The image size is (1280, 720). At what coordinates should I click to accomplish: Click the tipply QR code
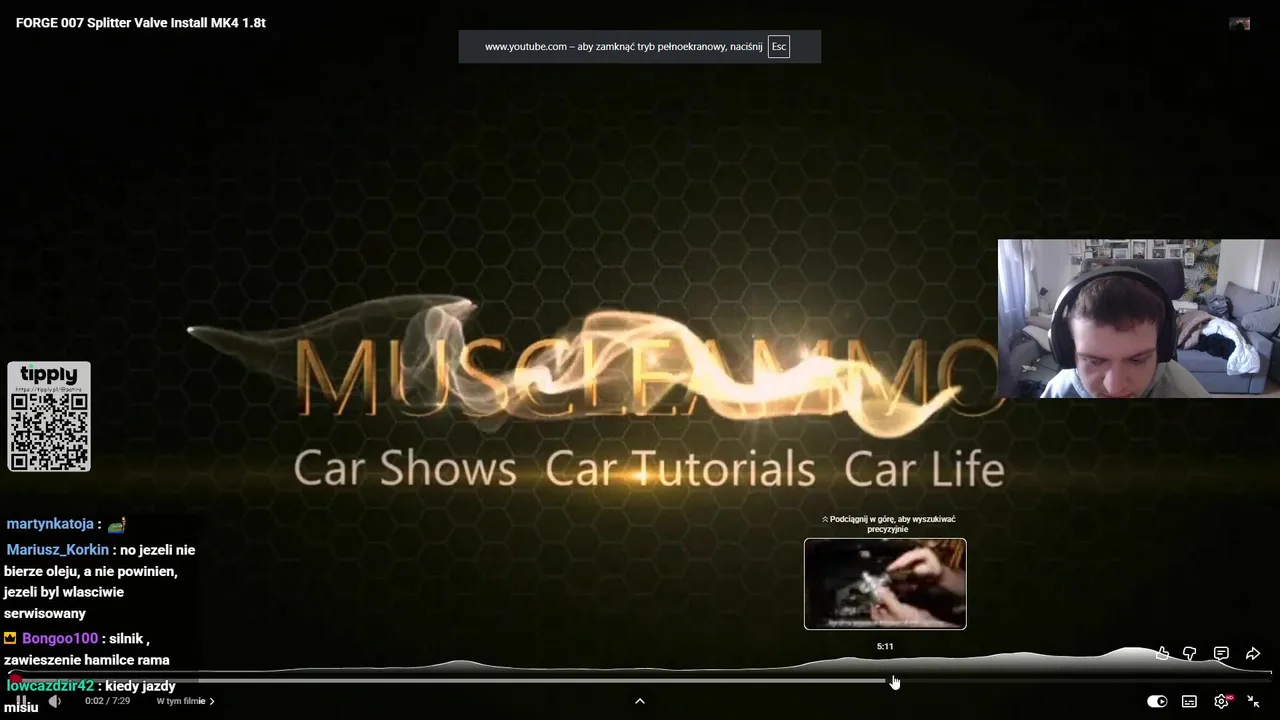(x=49, y=430)
